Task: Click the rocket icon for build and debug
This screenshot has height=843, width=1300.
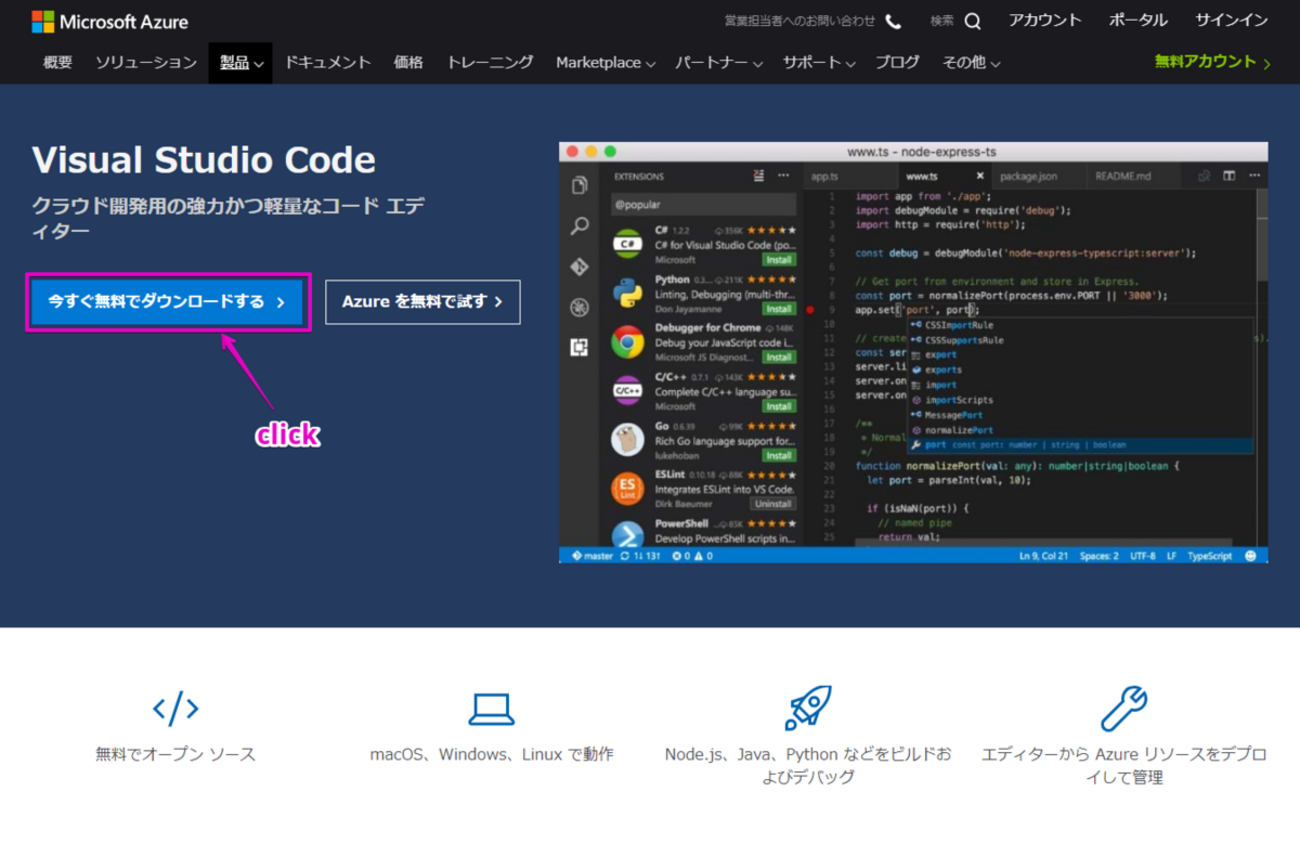Action: coord(807,708)
